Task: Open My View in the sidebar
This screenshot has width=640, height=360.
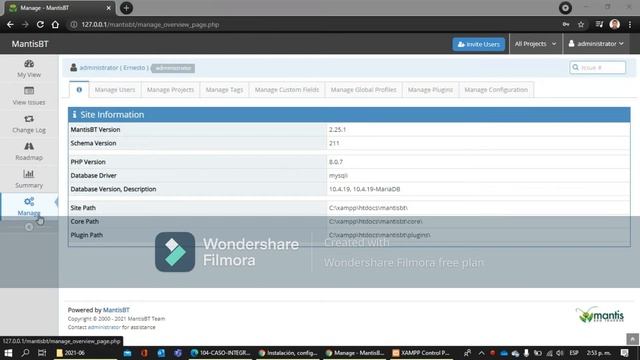Action: (x=29, y=68)
